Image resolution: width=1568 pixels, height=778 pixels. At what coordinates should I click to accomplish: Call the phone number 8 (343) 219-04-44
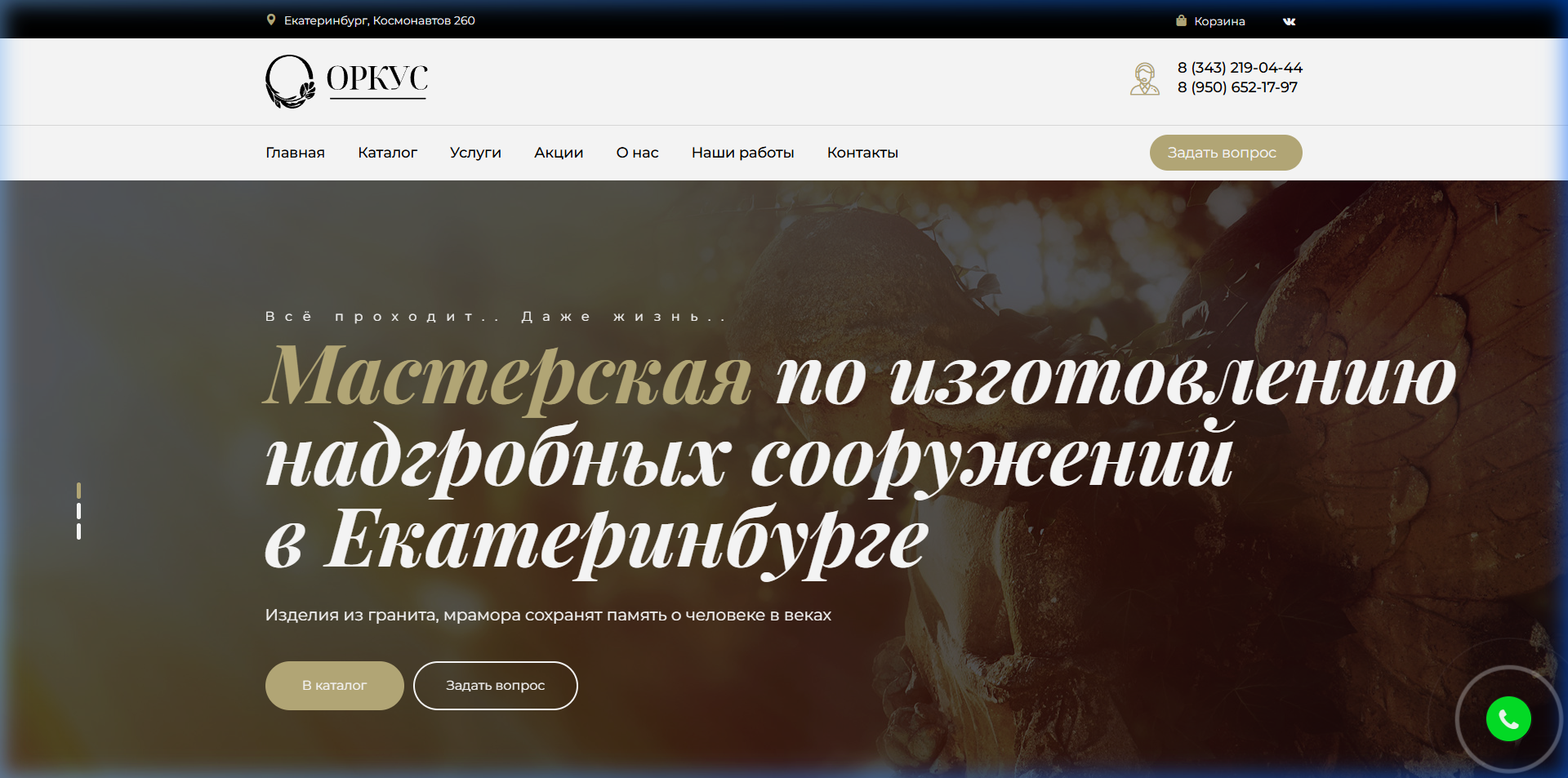pyautogui.click(x=1240, y=68)
